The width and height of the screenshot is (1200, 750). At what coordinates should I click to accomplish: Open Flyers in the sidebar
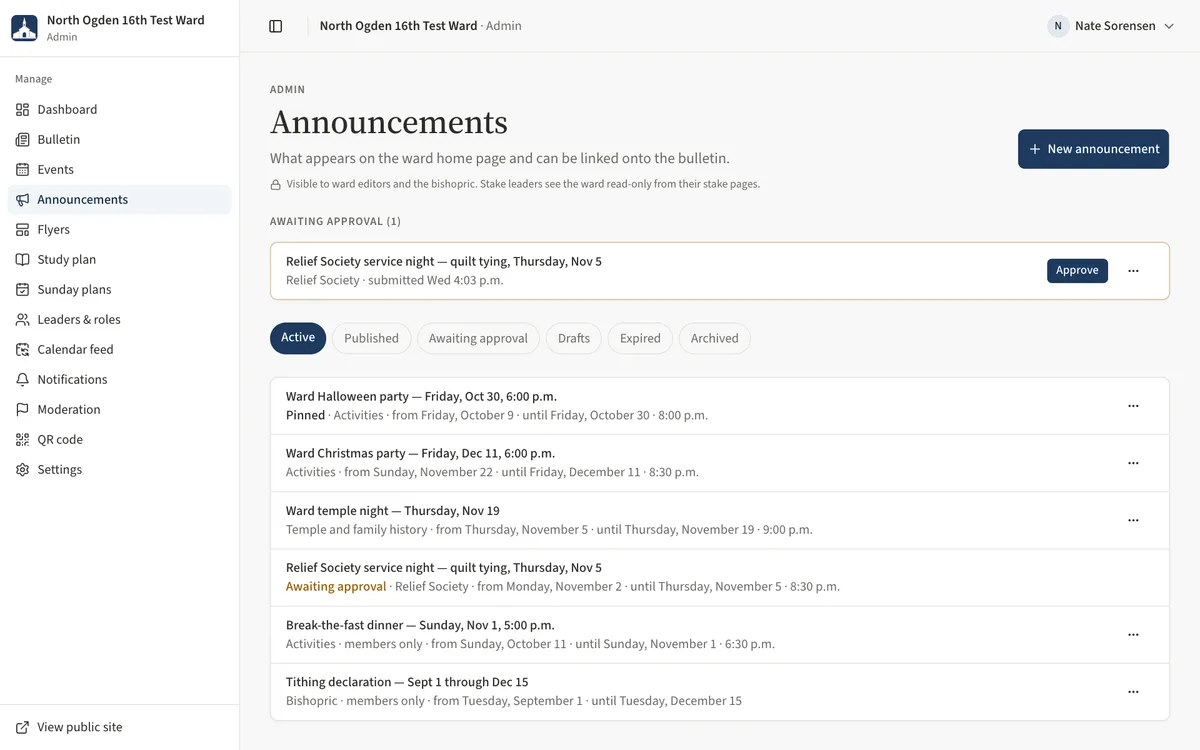coord(119,230)
